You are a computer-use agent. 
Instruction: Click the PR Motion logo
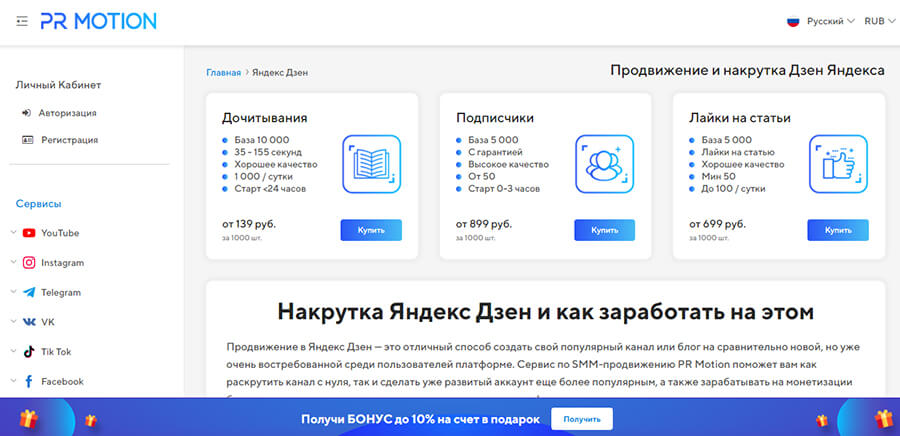click(98, 21)
